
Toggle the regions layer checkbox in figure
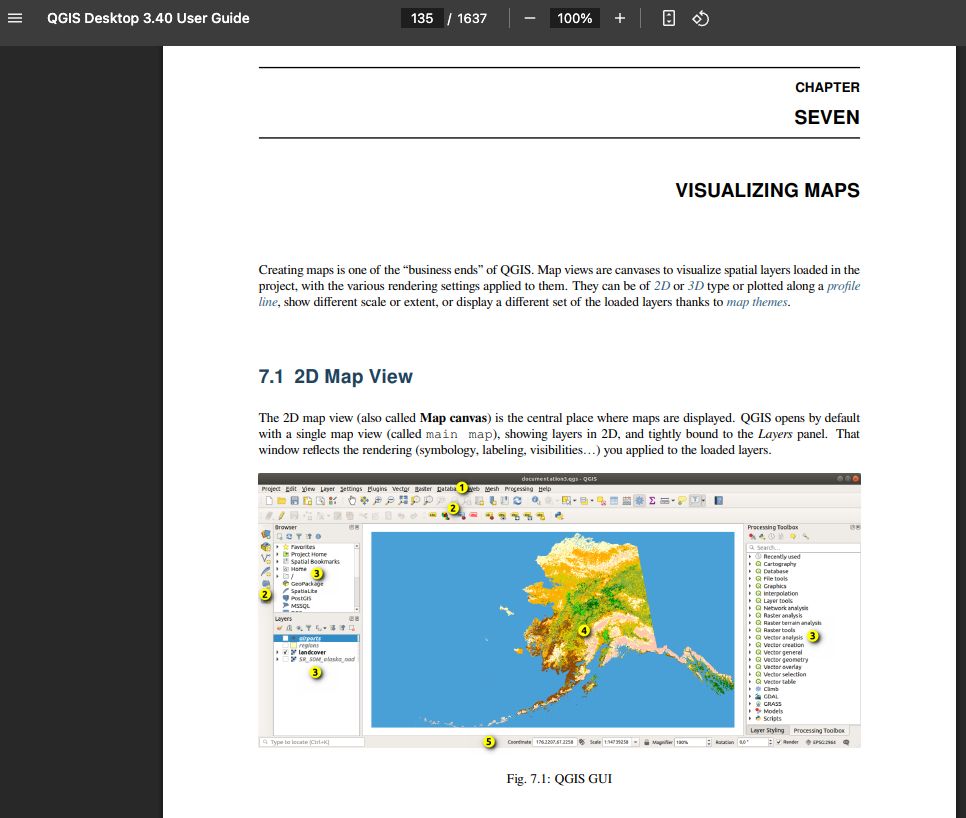tap(285, 646)
